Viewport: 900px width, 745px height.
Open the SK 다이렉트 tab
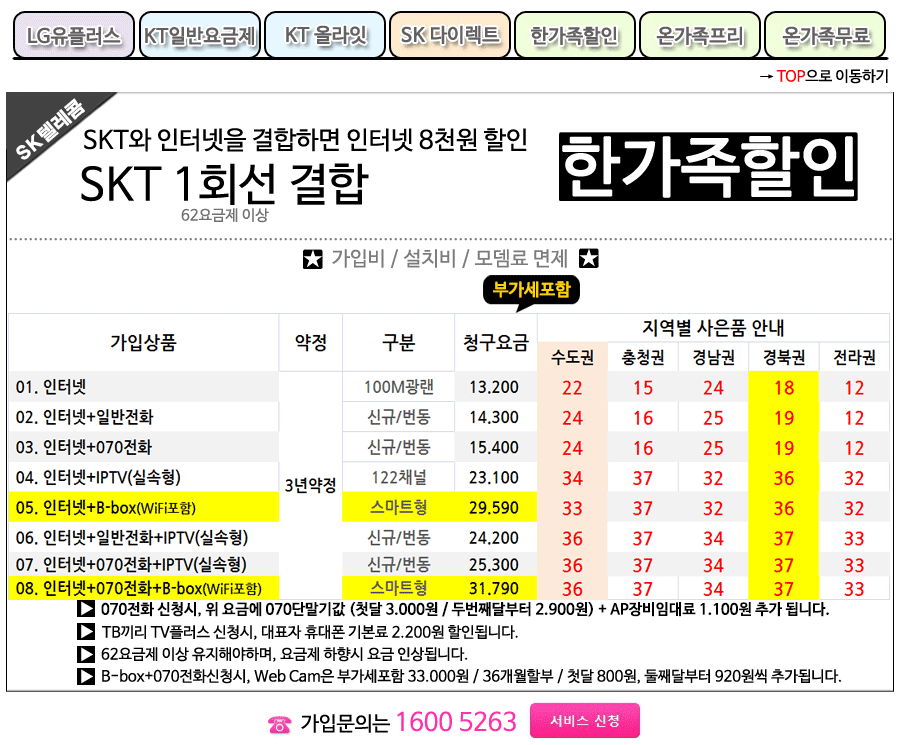pos(450,37)
